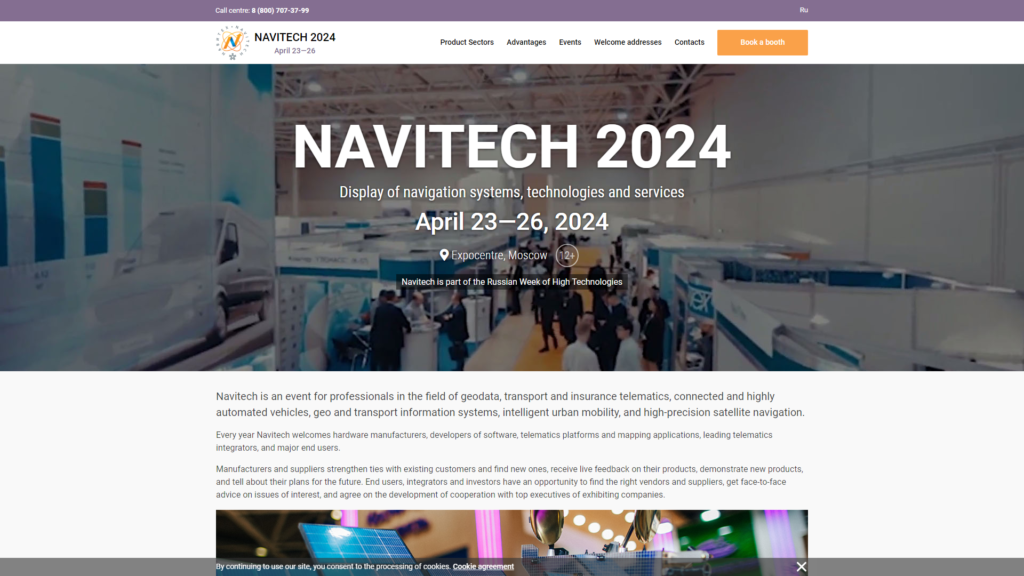Open the Contacts page
Viewport: 1024px width, 576px height.
[x=690, y=42]
